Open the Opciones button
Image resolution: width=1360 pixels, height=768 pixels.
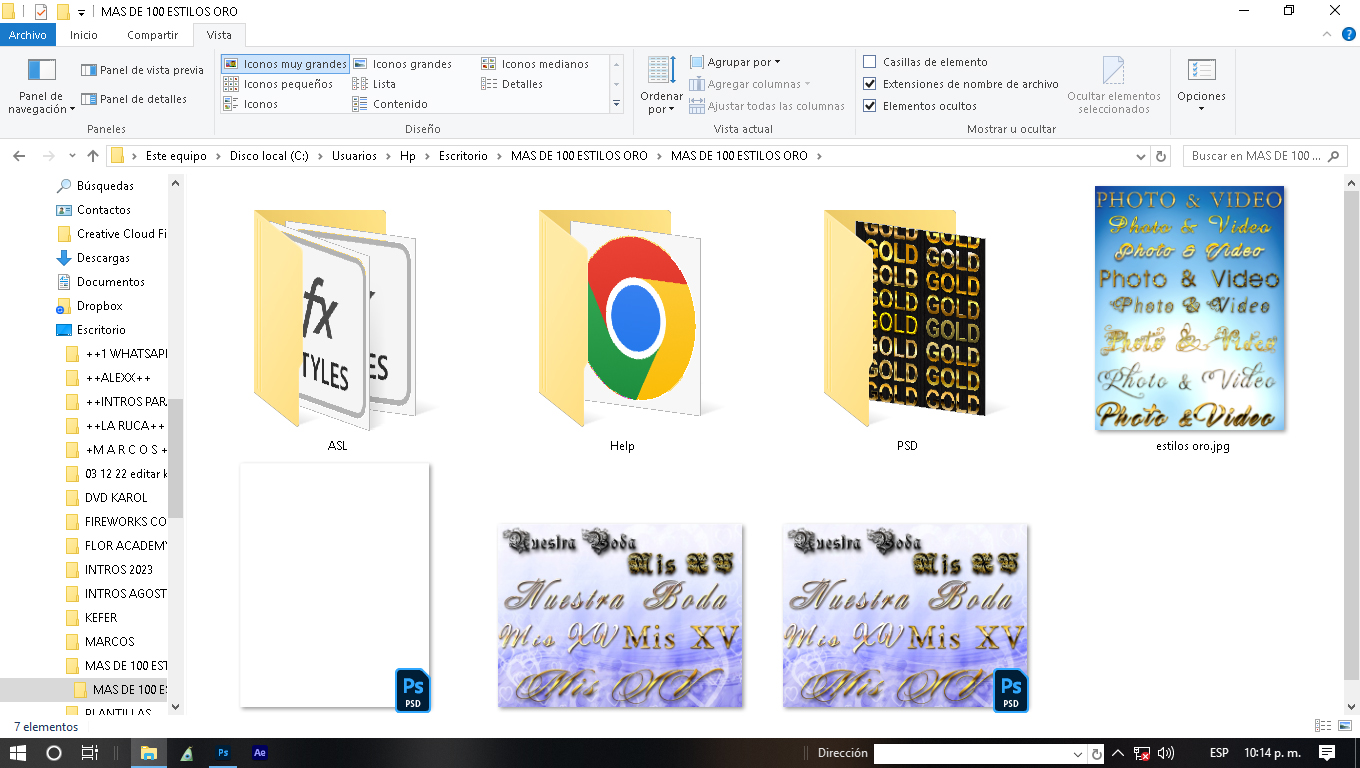[x=1201, y=86]
